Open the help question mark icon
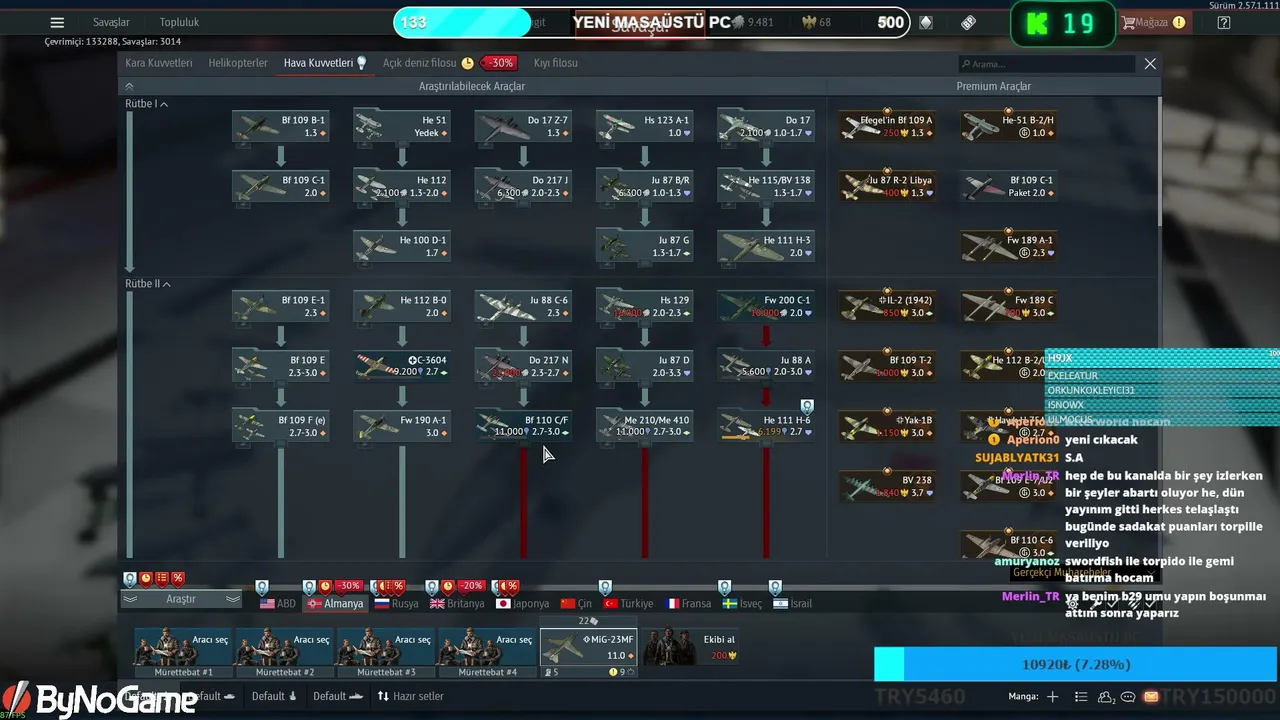 1223,23
